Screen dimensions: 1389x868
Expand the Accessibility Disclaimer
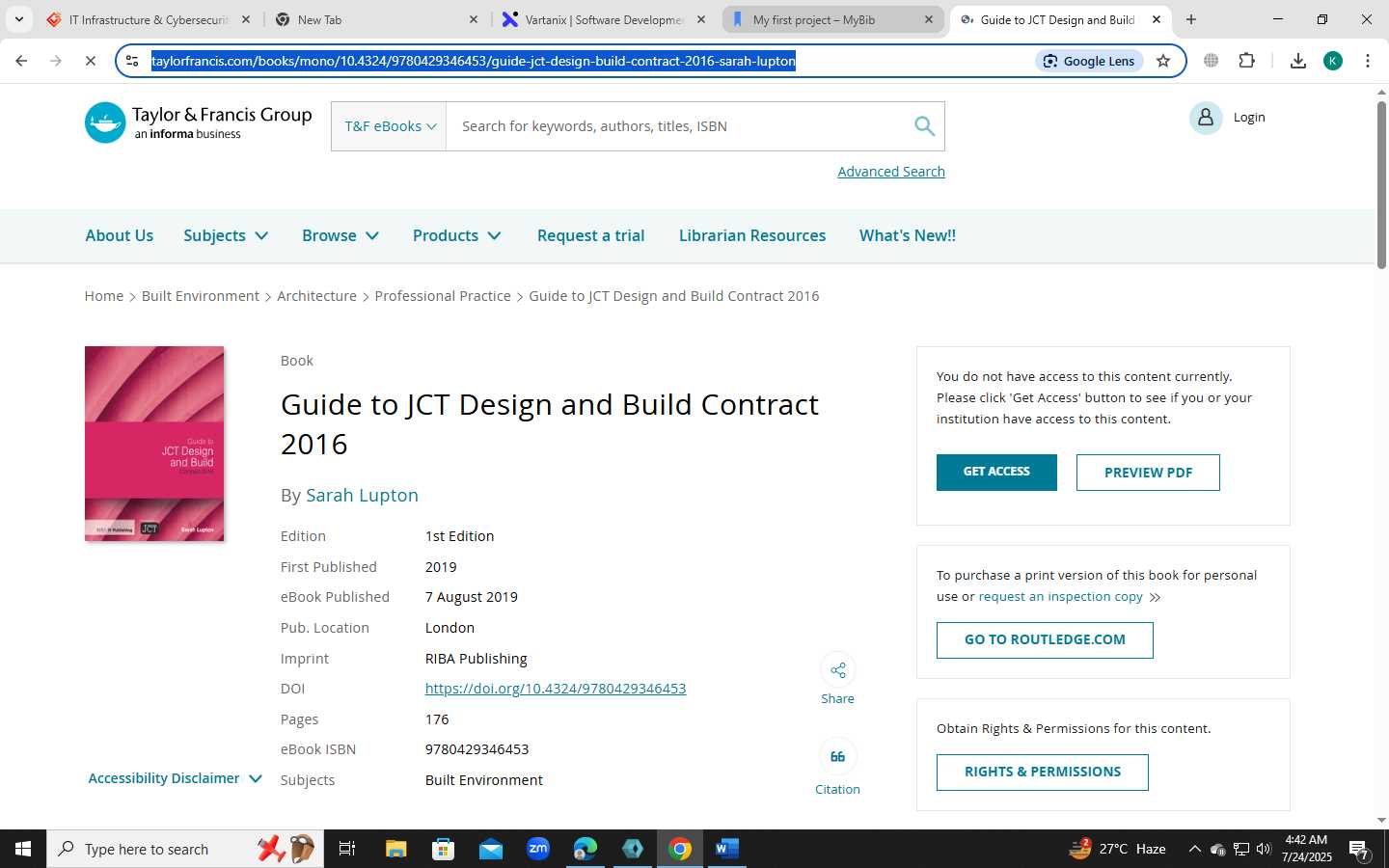175,778
